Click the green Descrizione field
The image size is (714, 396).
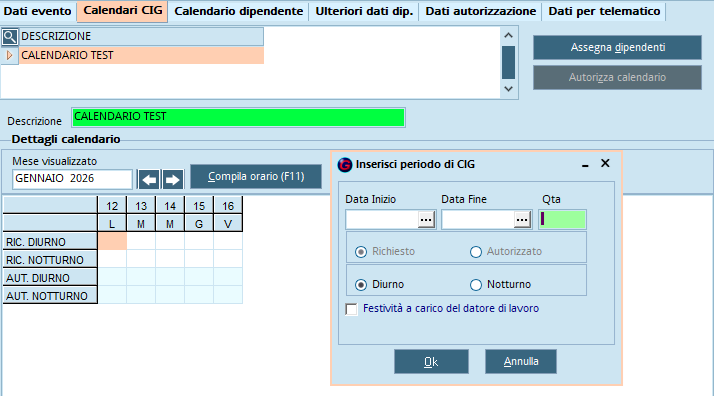(239, 117)
